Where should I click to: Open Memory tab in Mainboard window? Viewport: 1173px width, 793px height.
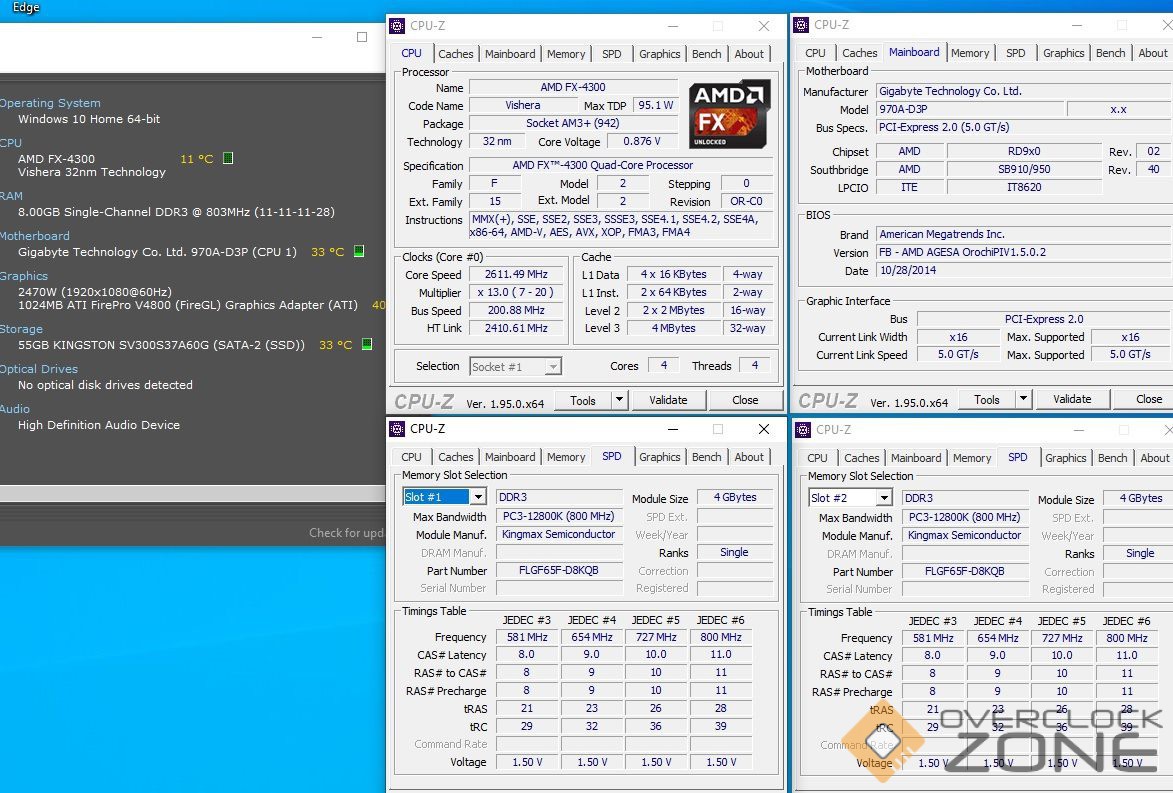[970, 53]
